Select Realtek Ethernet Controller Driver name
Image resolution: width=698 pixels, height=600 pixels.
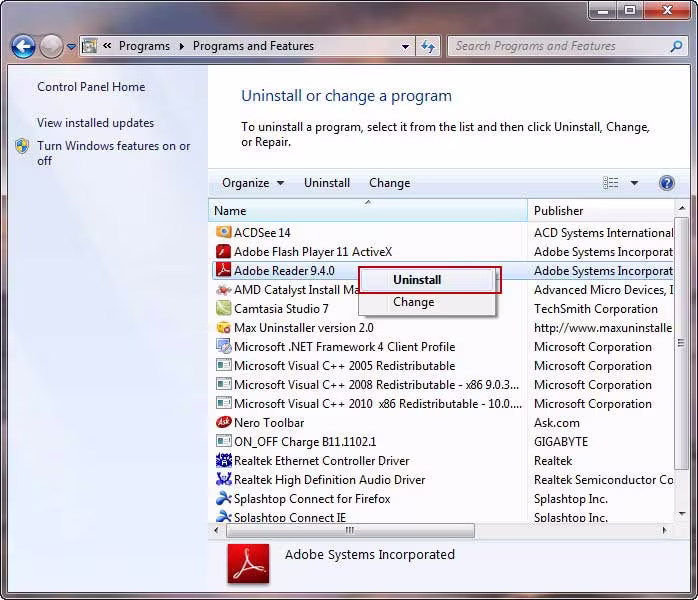(321, 461)
